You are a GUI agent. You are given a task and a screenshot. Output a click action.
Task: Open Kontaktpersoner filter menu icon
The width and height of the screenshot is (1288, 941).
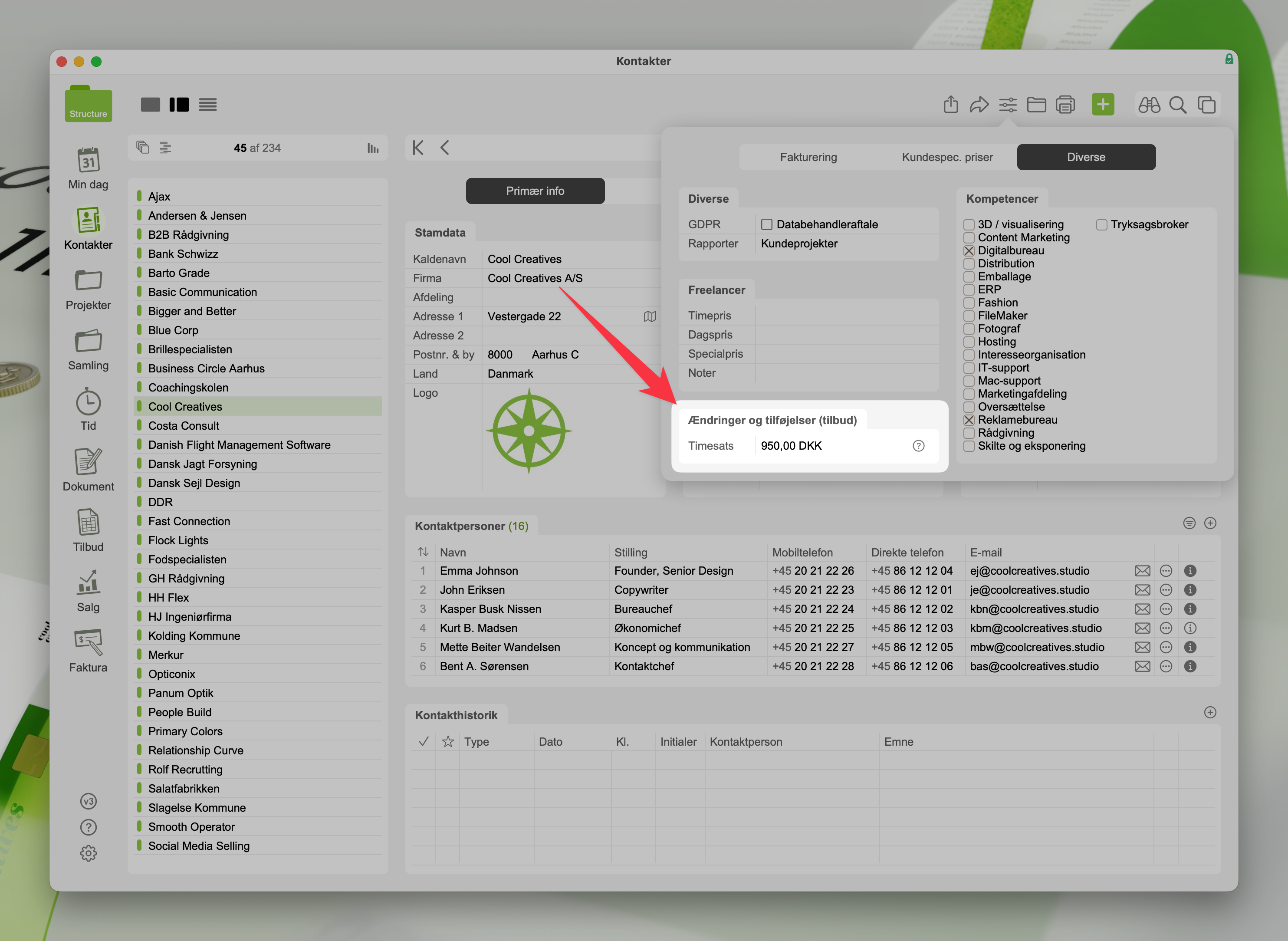[x=1189, y=523]
